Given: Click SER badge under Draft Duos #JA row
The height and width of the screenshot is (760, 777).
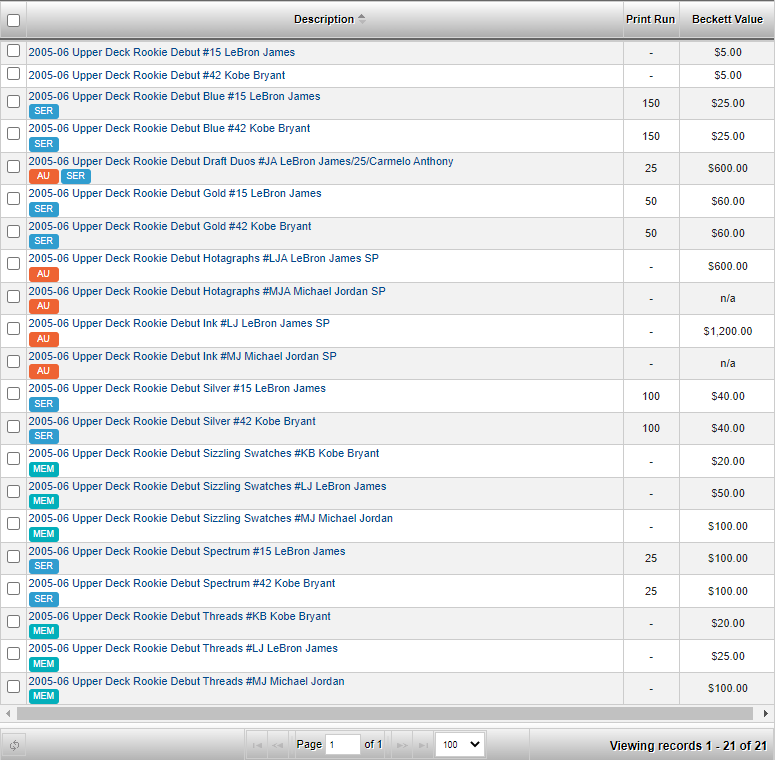Looking at the screenshot, I should click(x=76, y=176).
